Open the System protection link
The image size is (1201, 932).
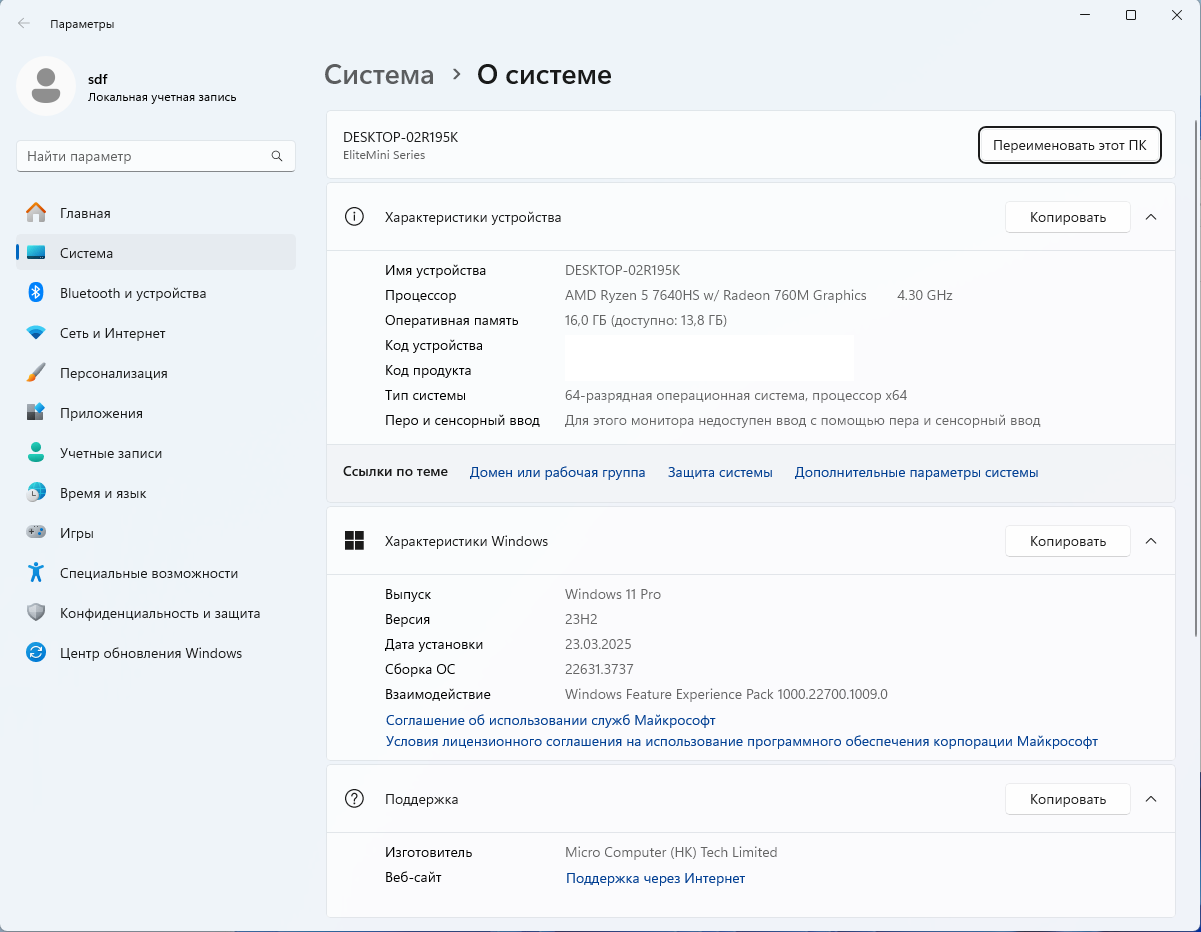pos(720,472)
